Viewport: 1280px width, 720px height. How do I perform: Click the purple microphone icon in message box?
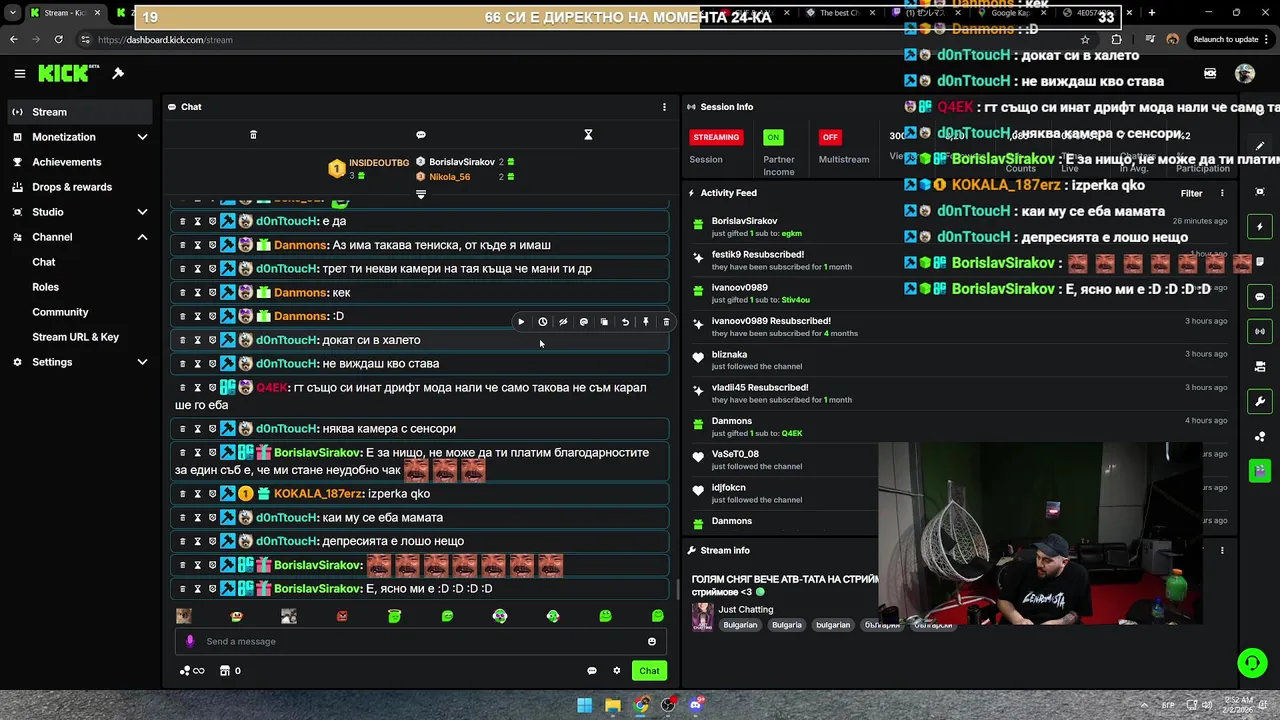click(190, 642)
